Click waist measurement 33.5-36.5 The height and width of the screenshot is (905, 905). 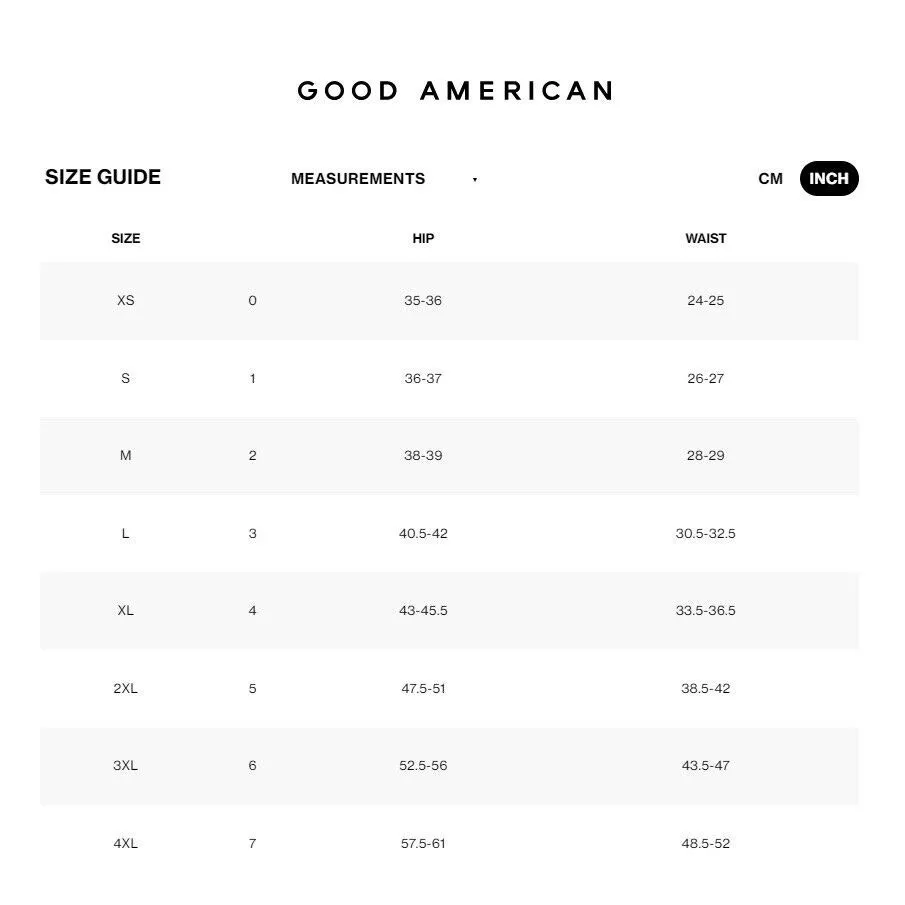pos(705,611)
